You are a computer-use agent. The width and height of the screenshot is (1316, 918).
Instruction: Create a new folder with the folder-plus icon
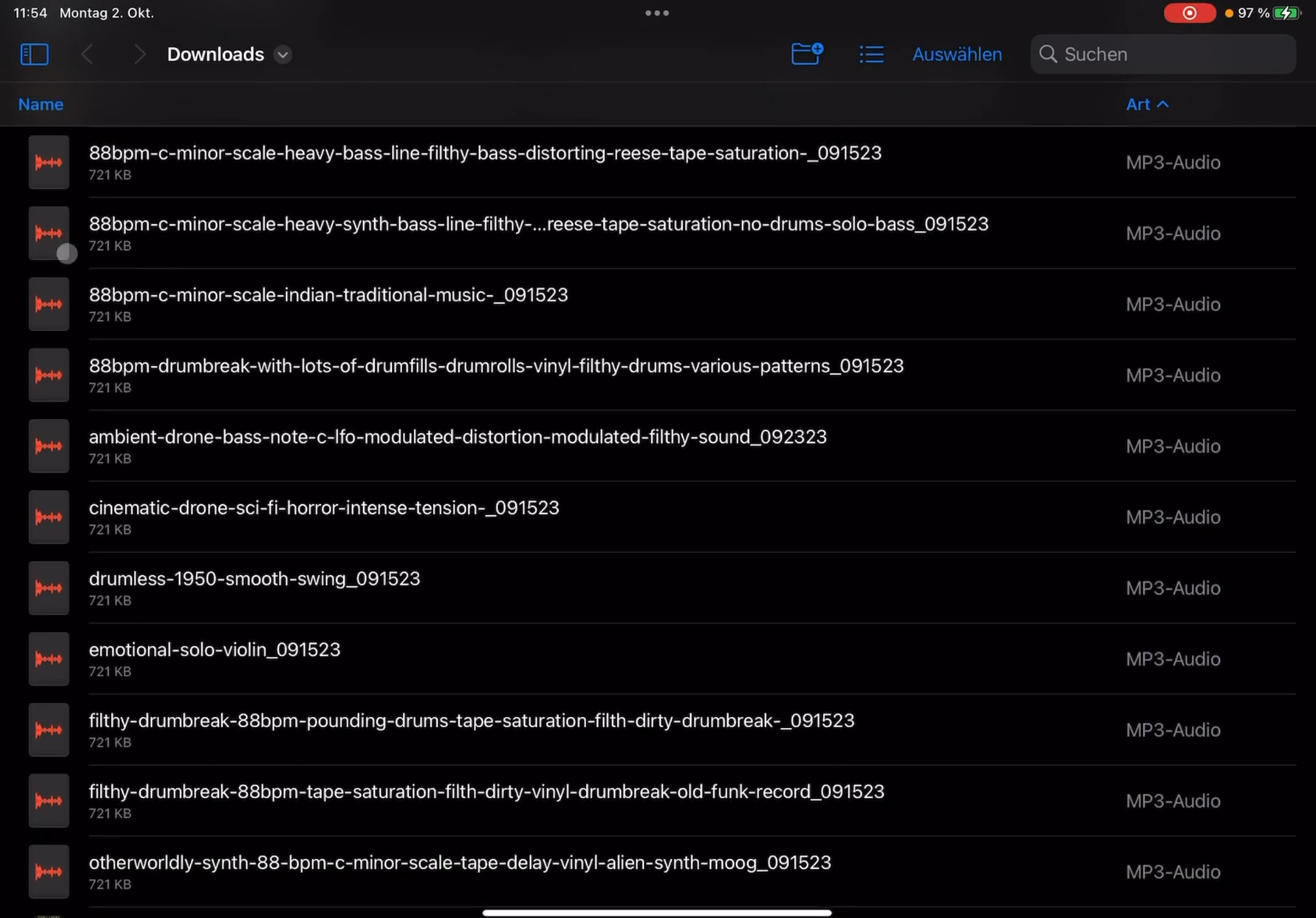(806, 54)
